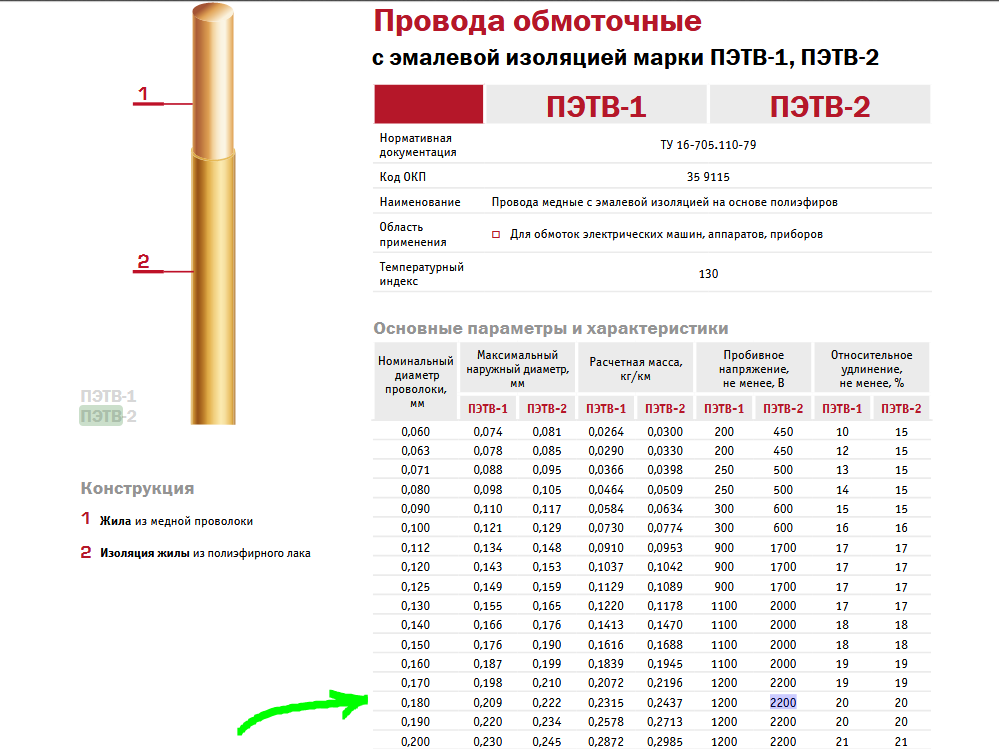Click callout number 2 on the wire image
Screen dimensions: 999x749
(143, 262)
